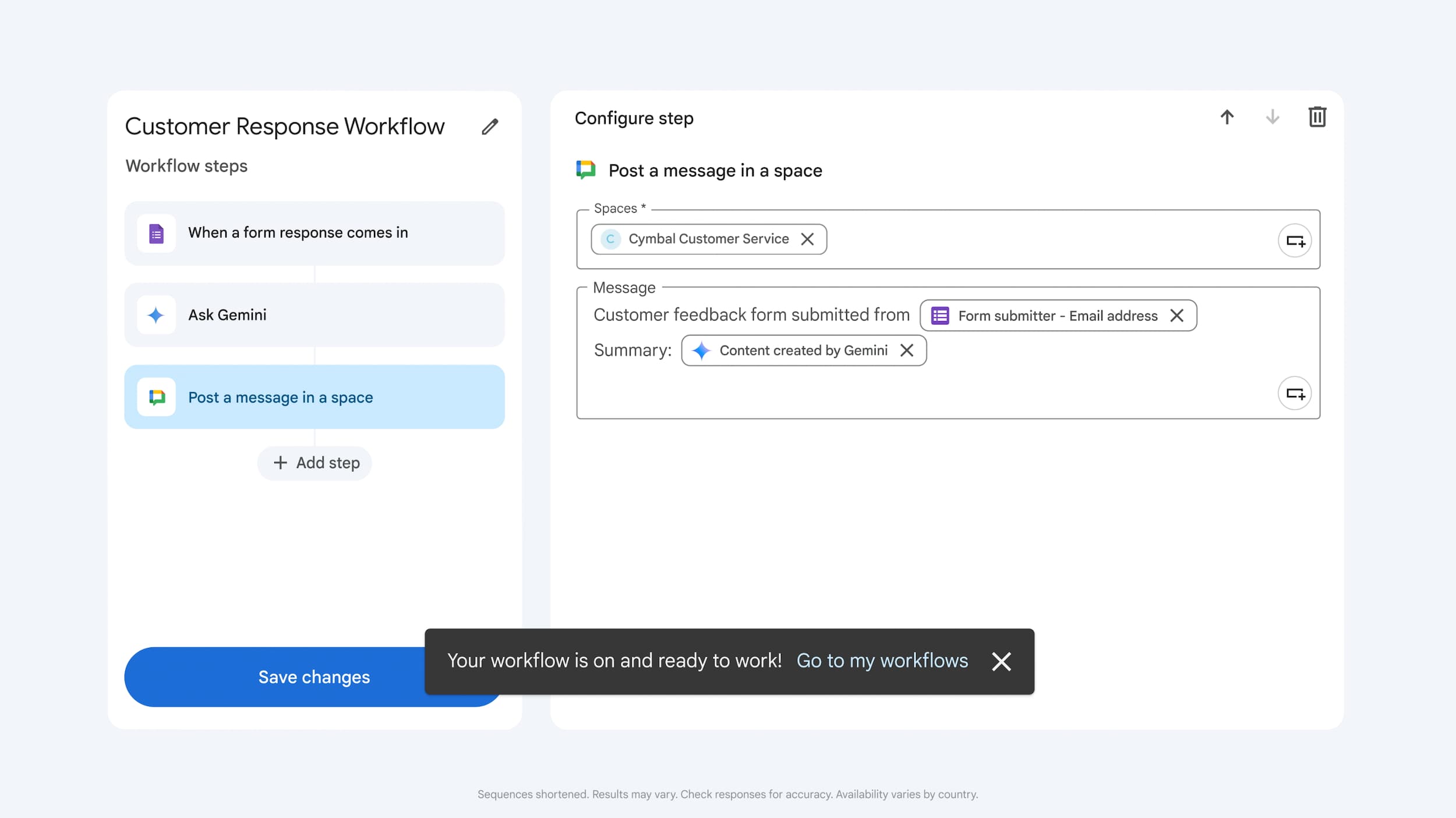Click the Google Chat icon beside Post a message
Image resolution: width=1456 pixels, height=818 pixels.
point(156,397)
